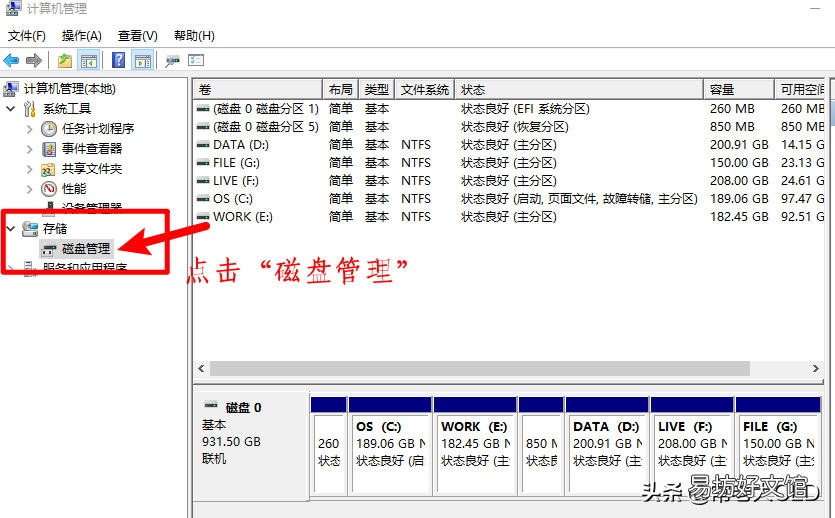835x518 pixels.
Task: Select 性能 in the tree
Action: (73, 188)
